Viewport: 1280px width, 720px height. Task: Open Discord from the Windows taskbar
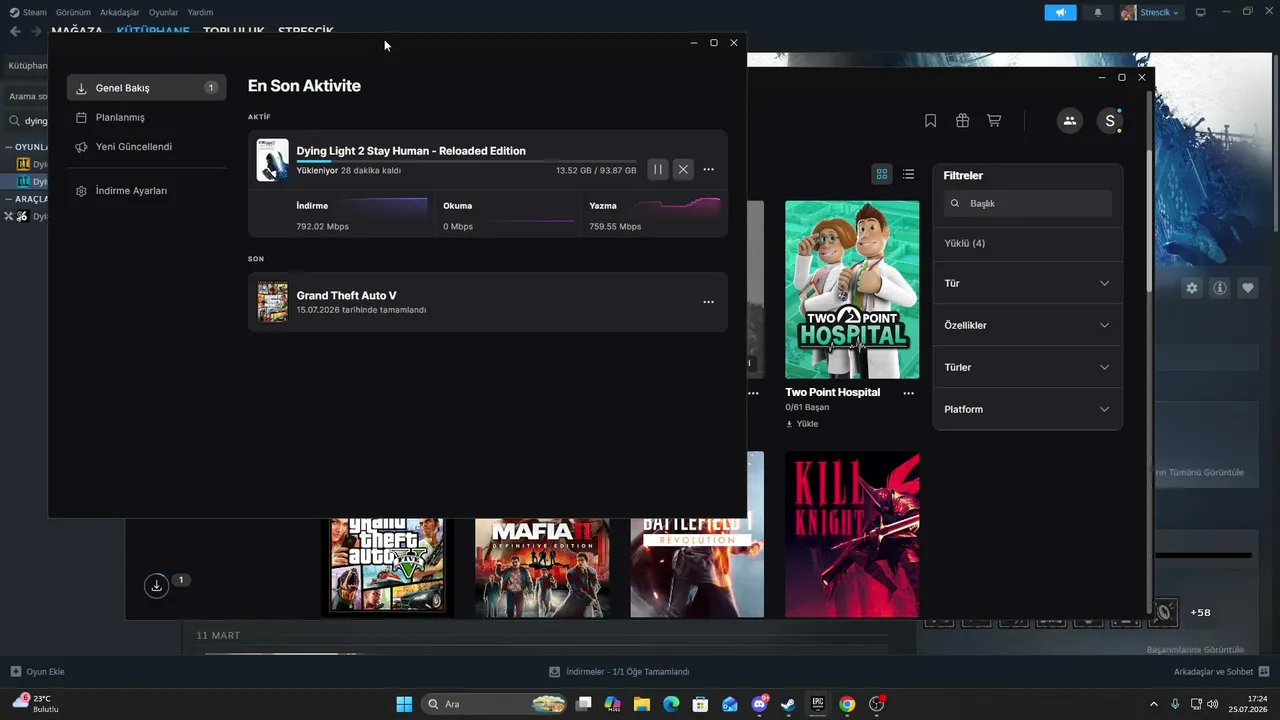tap(759, 704)
